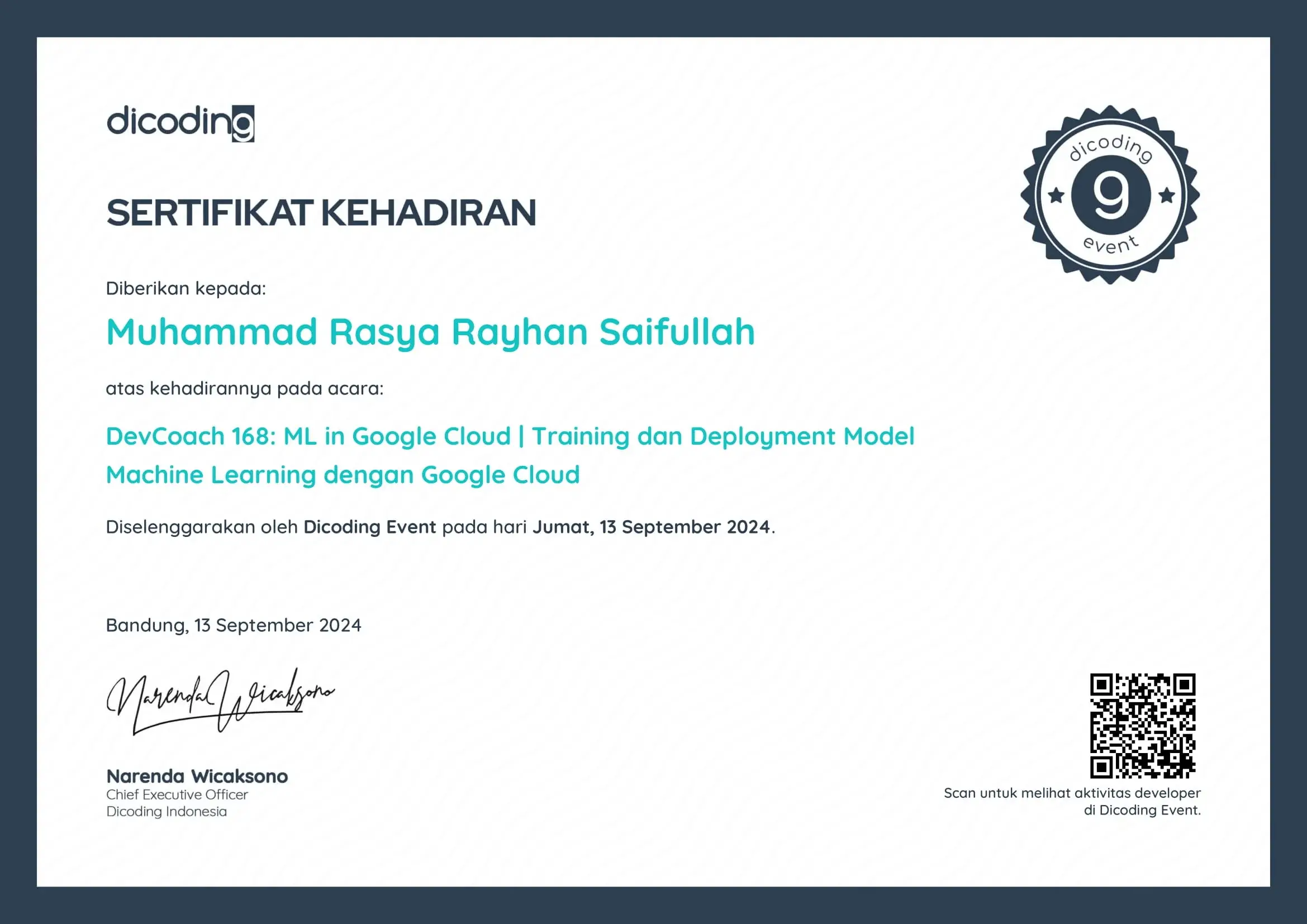Viewport: 1307px width, 924px height.
Task: Click 'Machine Learning dengan Google Cloud' line
Action: click(343, 475)
